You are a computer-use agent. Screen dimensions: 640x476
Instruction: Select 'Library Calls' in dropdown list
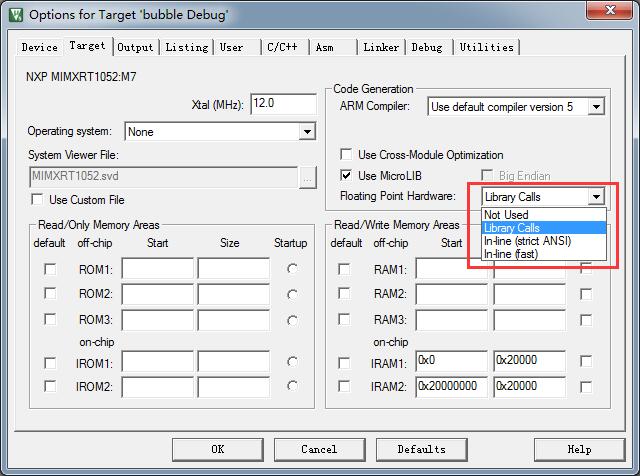pyautogui.click(x=544, y=228)
